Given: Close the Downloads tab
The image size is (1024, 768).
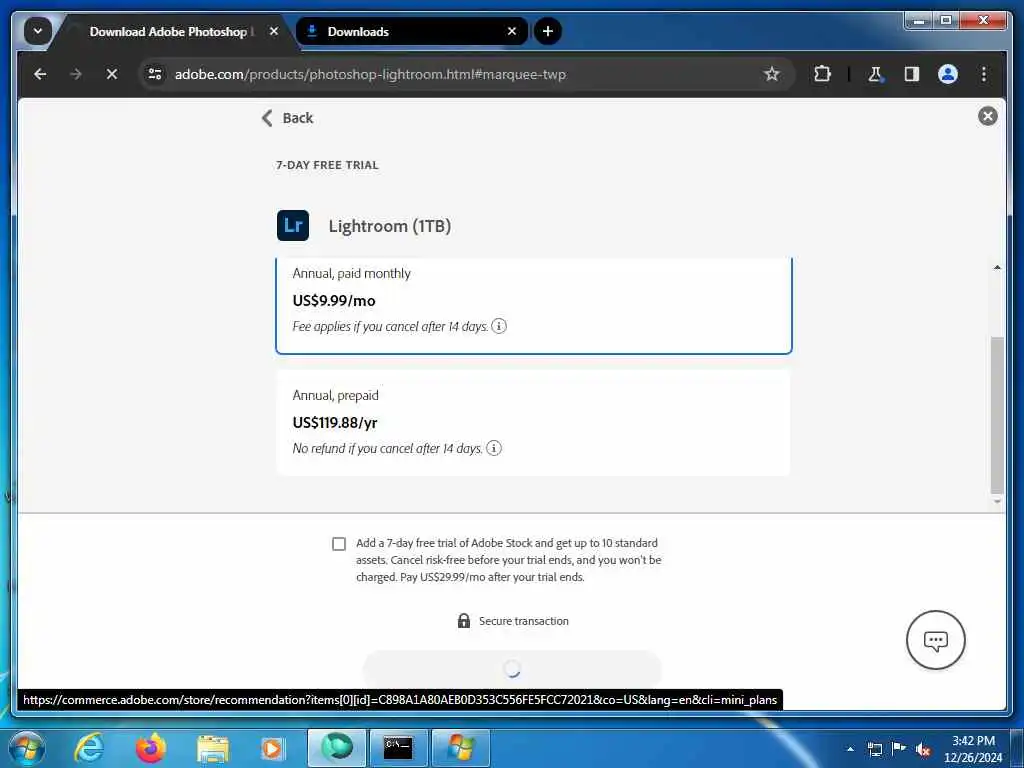Looking at the screenshot, I should coord(512,31).
